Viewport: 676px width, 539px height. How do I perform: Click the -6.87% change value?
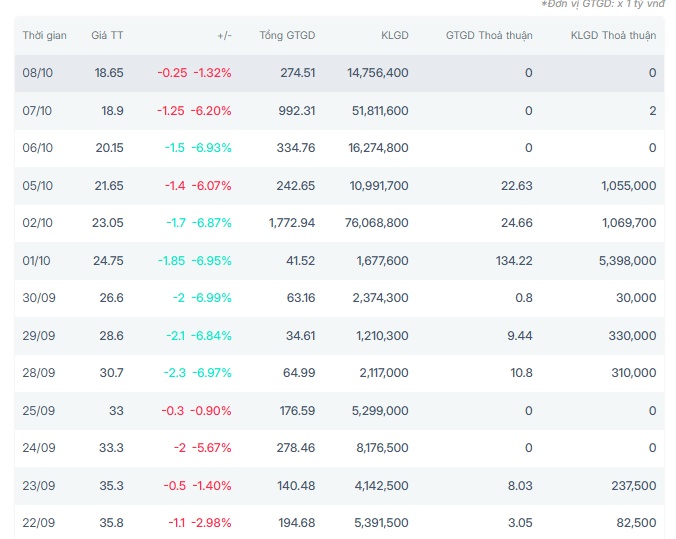211,223
